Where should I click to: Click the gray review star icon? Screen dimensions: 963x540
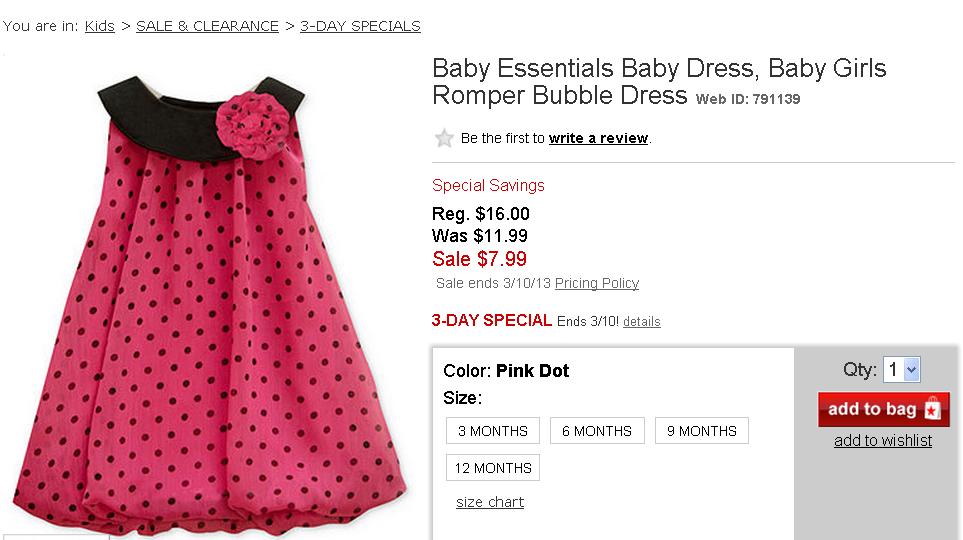pos(444,138)
